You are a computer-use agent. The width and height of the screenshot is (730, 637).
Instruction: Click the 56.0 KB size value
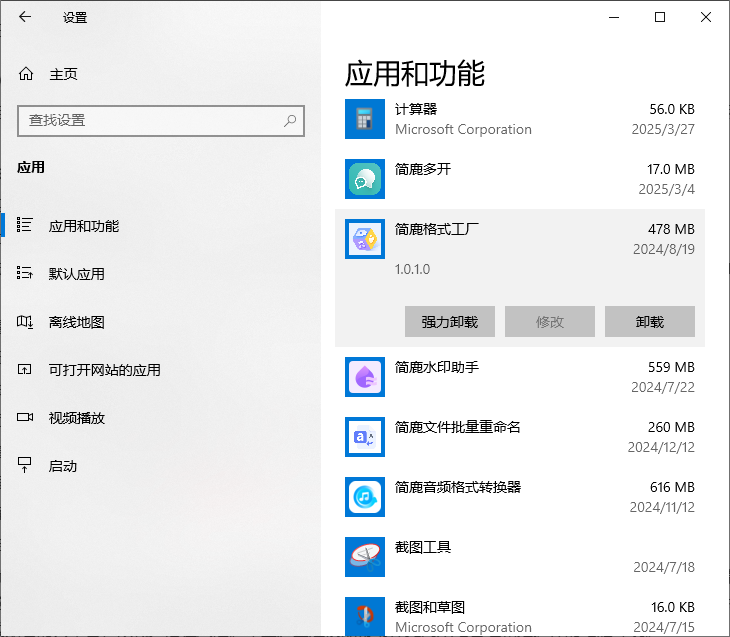pyautogui.click(x=672, y=109)
